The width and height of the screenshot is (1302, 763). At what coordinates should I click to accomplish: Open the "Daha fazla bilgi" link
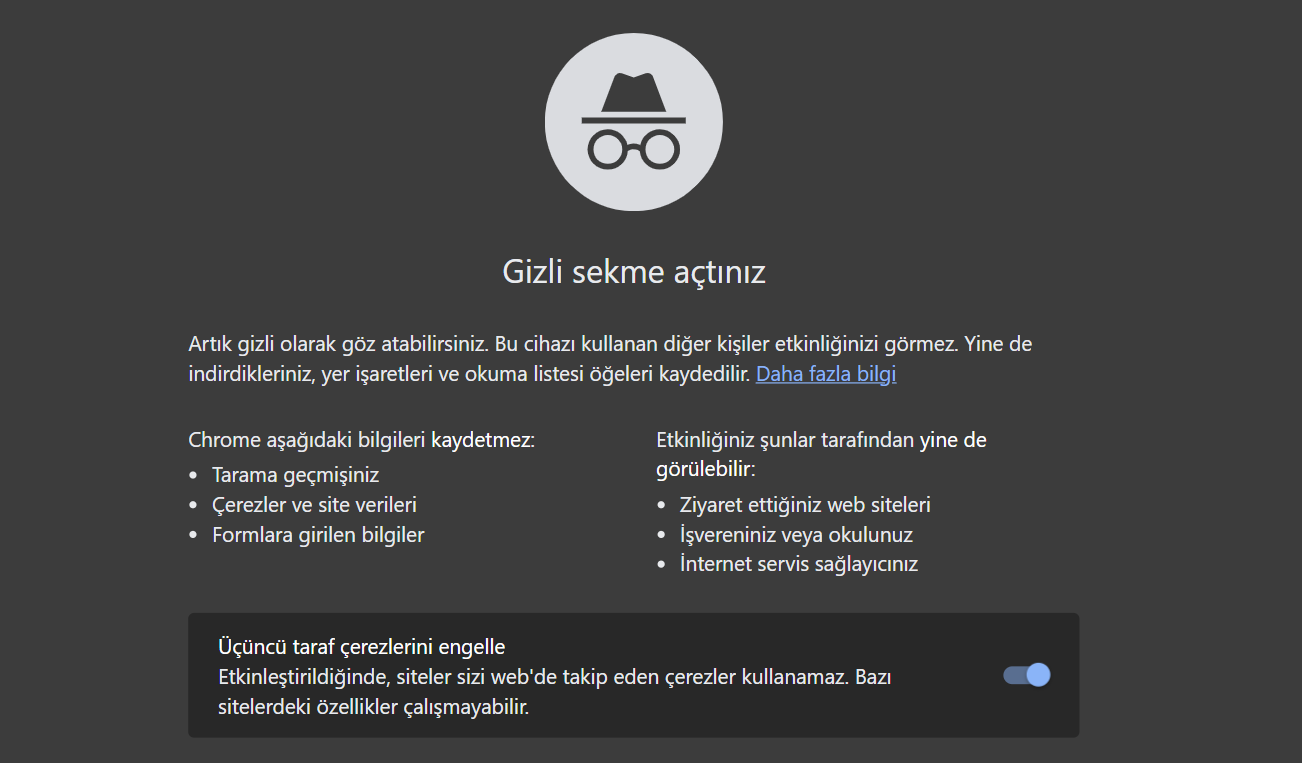tap(826, 374)
